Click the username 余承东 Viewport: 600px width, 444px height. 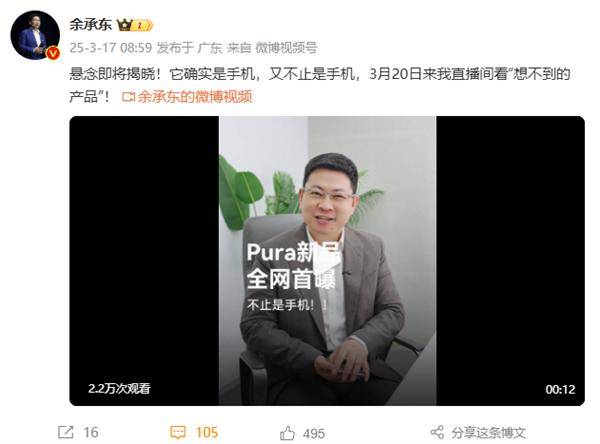[90, 25]
